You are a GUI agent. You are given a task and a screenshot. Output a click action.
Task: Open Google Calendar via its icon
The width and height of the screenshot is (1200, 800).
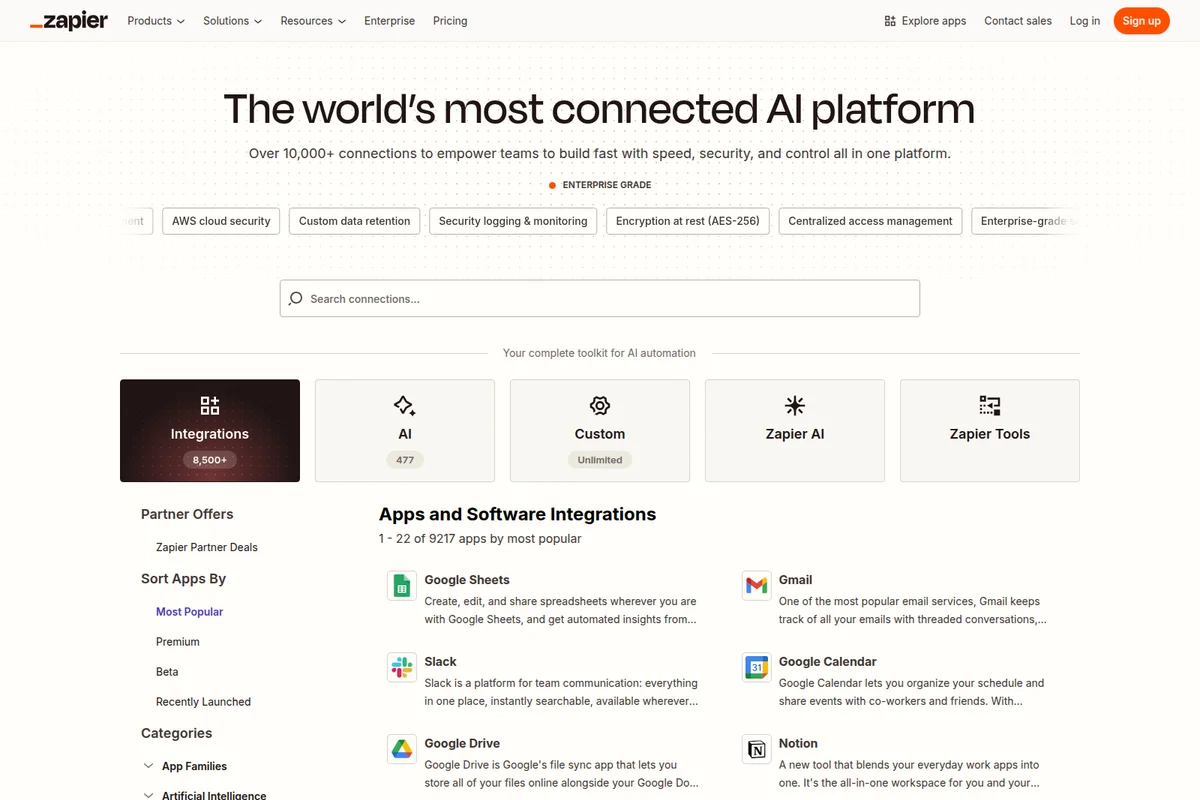pyautogui.click(x=756, y=667)
